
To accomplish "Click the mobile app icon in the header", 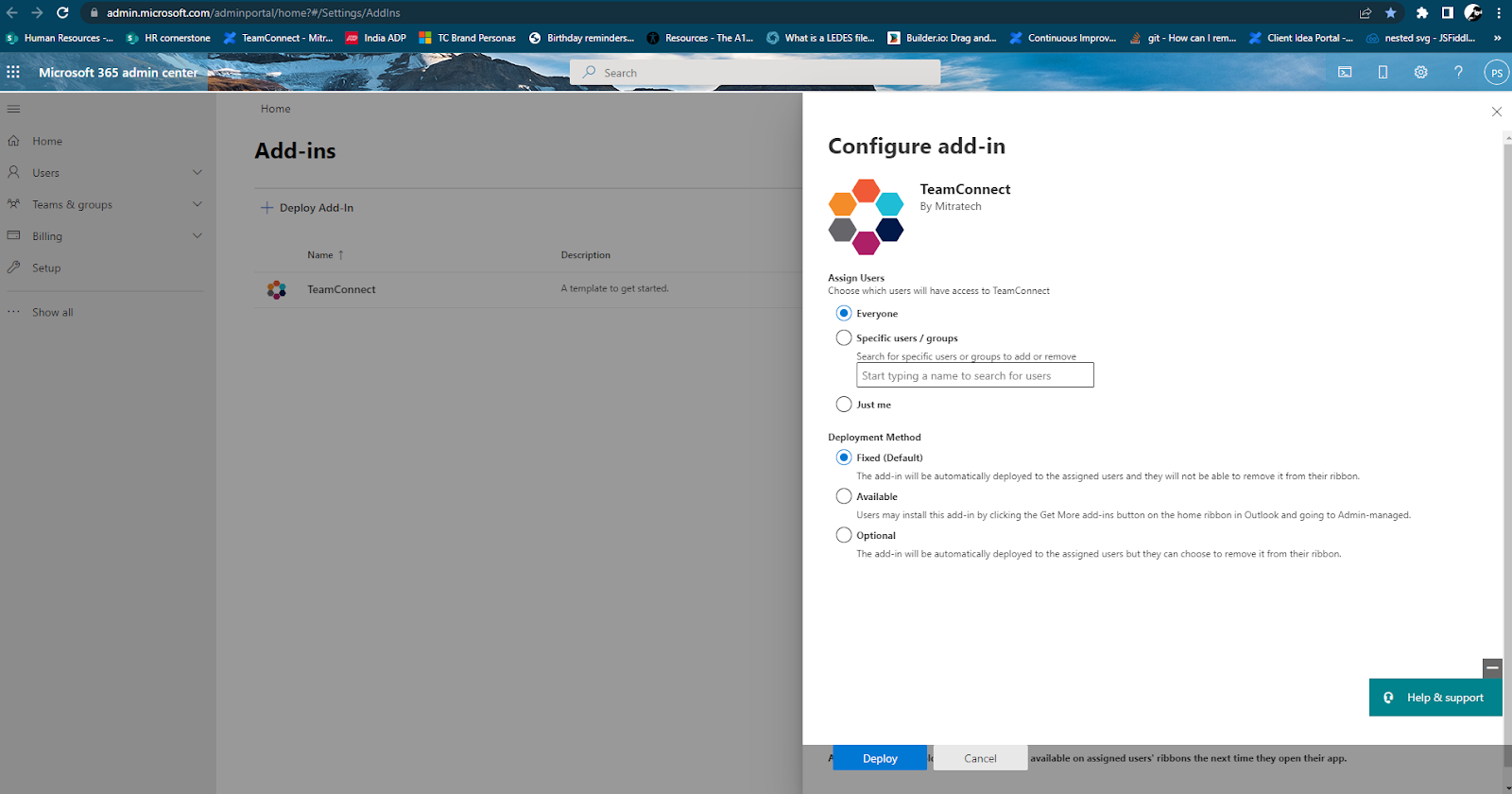I will [x=1383, y=72].
